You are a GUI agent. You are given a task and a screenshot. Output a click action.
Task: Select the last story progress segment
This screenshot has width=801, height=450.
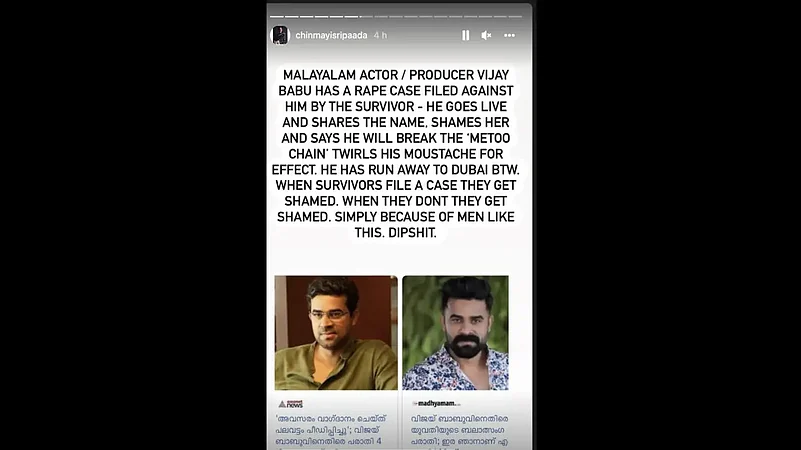515,16
